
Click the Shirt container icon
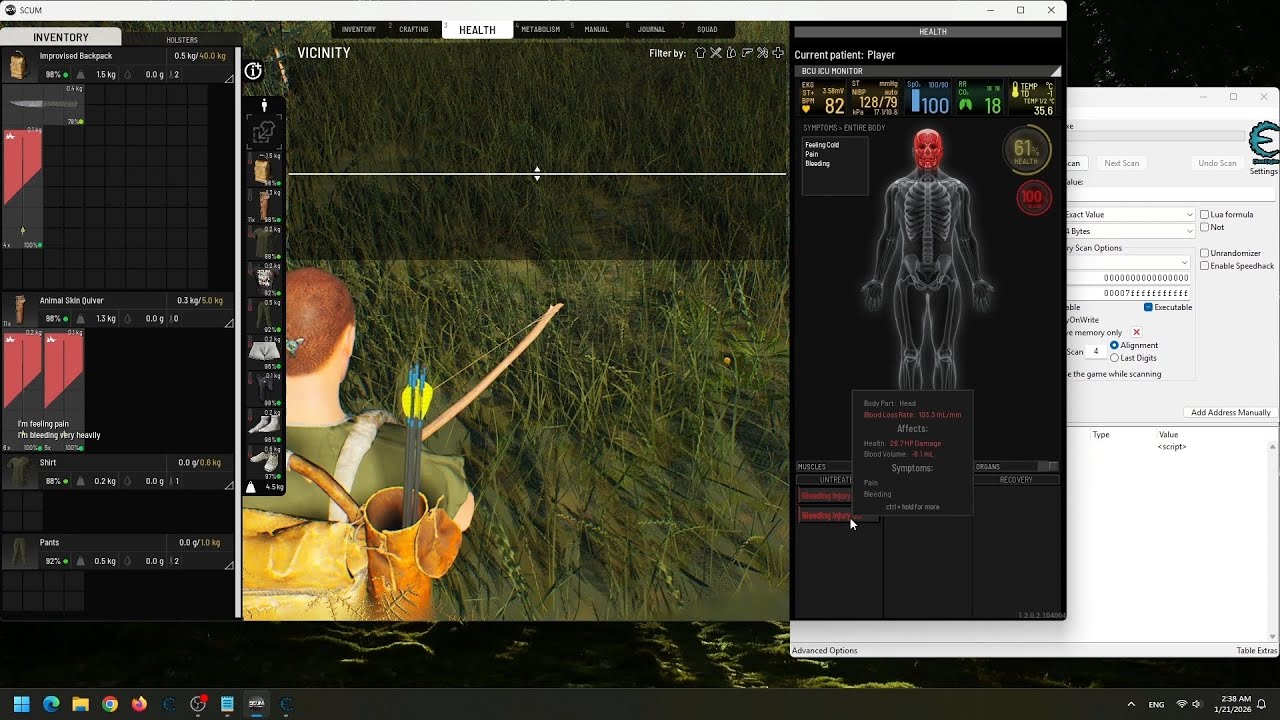coord(18,471)
